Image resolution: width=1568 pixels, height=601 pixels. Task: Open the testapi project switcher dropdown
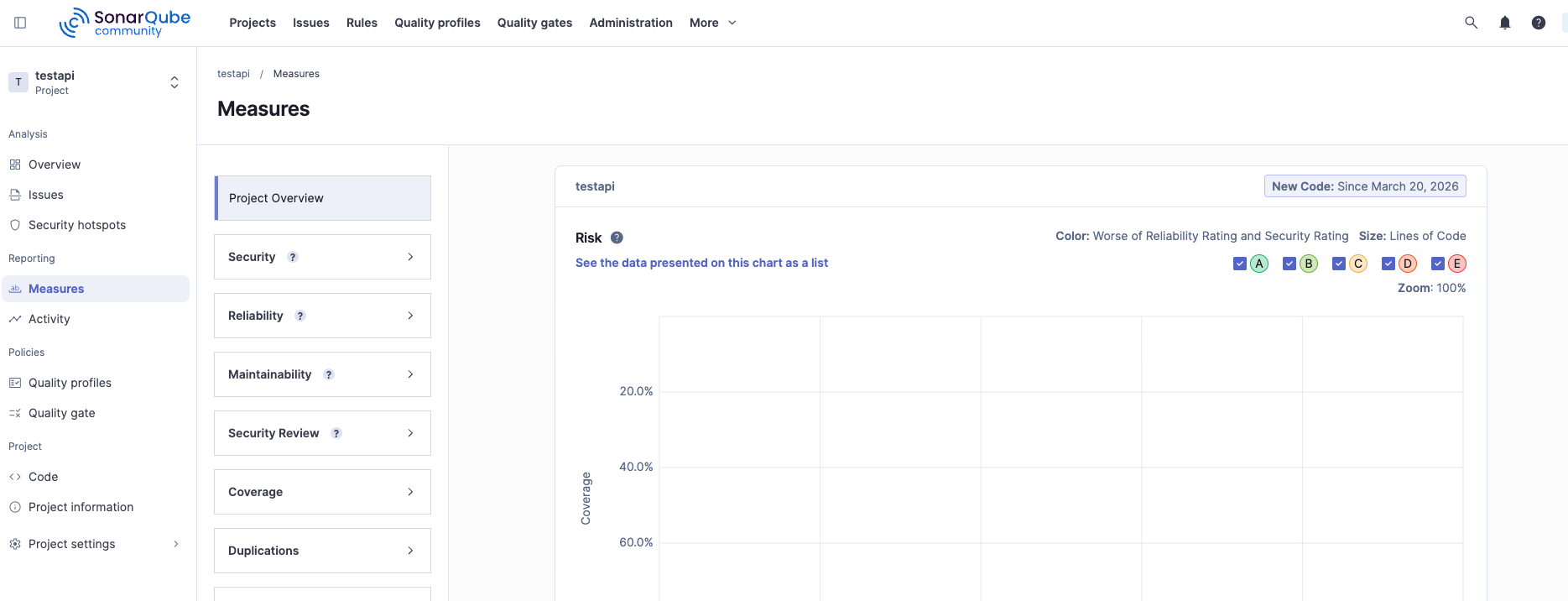coord(175,82)
